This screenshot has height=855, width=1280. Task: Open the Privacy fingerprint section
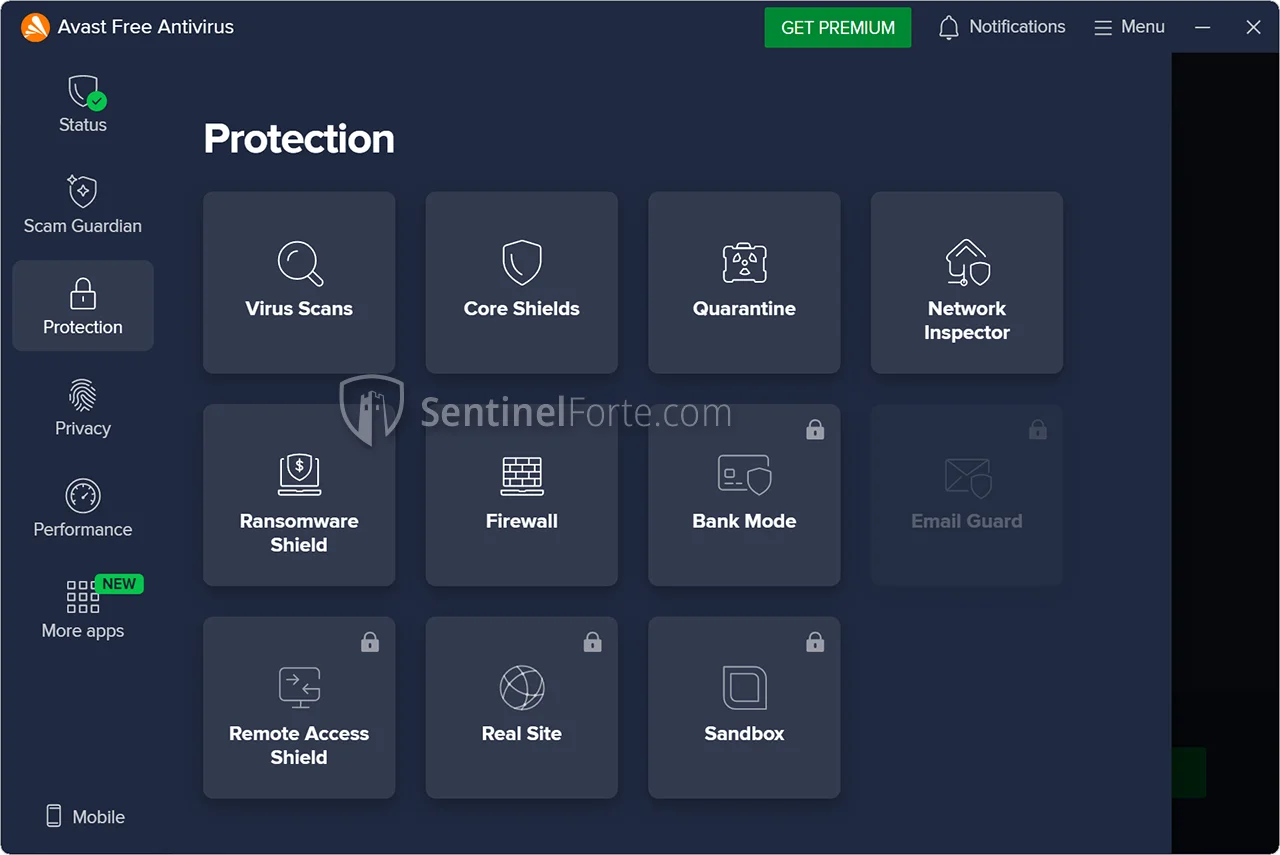(83, 408)
